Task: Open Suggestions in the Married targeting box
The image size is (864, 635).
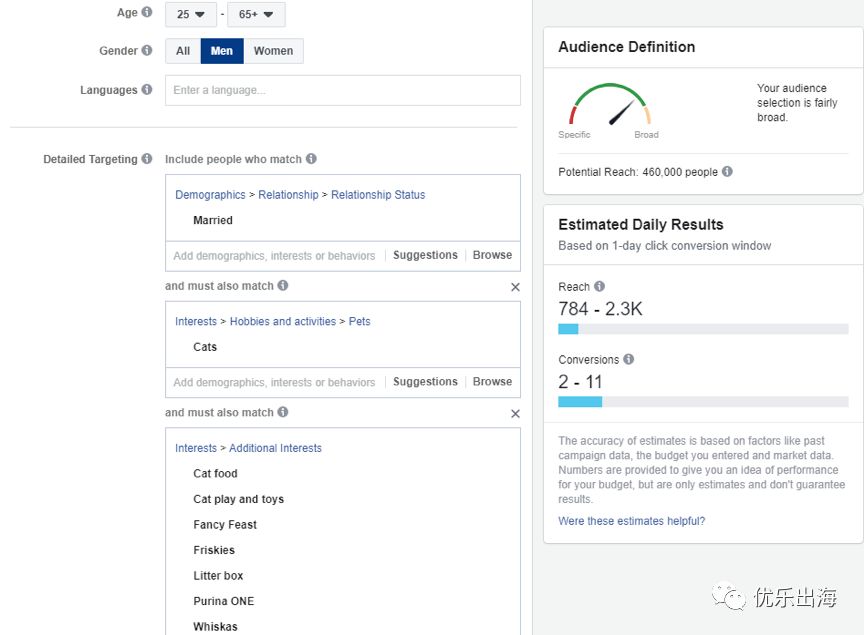Action: pyautogui.click(x=425, y=255)
